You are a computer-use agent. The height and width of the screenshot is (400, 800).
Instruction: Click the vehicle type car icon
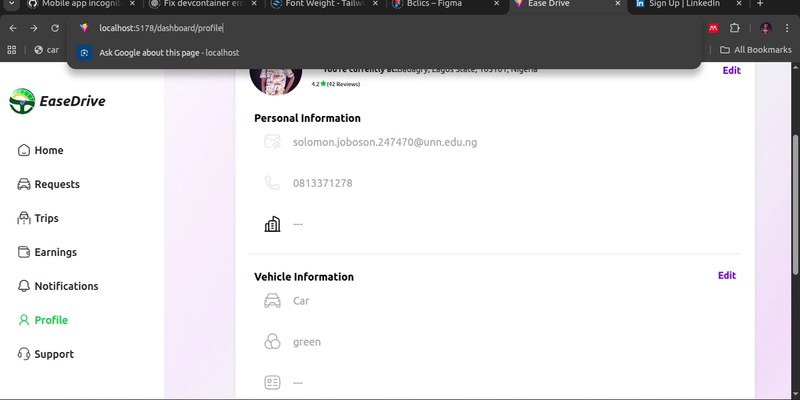(x=272, y=301)
